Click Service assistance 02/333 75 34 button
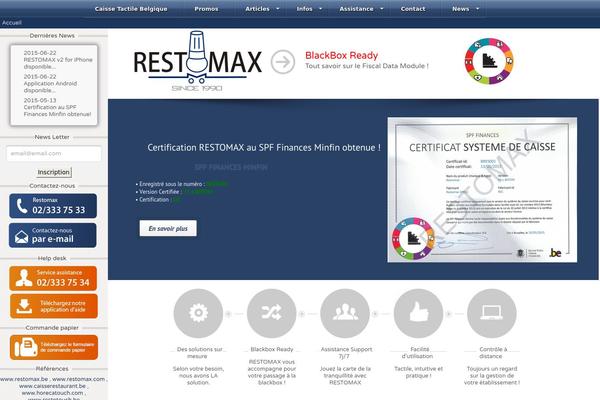The height and width of the screenshot is (400, 600). 53,278
